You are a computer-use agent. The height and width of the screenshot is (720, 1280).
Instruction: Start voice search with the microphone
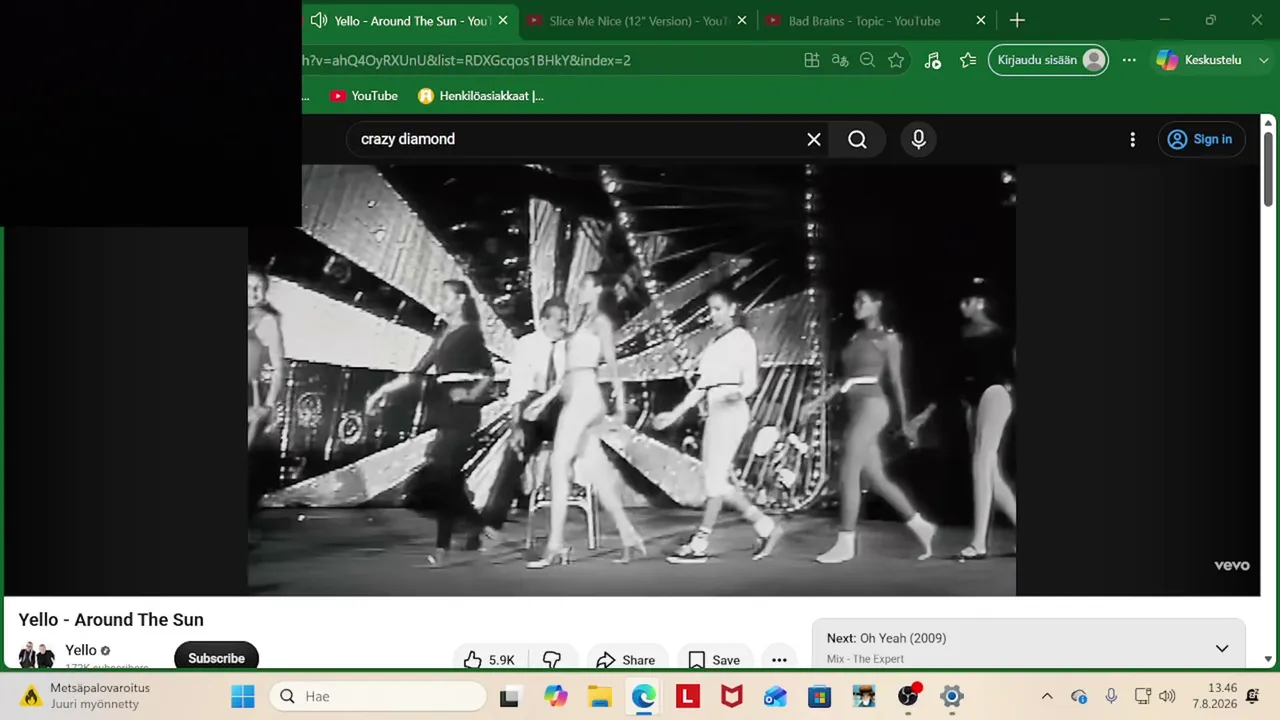click(x=918, y=139)
